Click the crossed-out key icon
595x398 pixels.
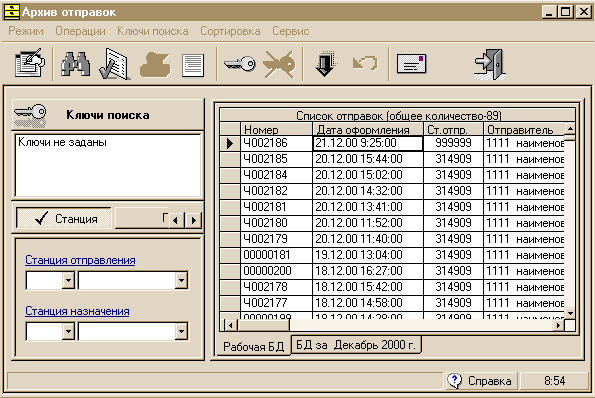coord(279,64)
